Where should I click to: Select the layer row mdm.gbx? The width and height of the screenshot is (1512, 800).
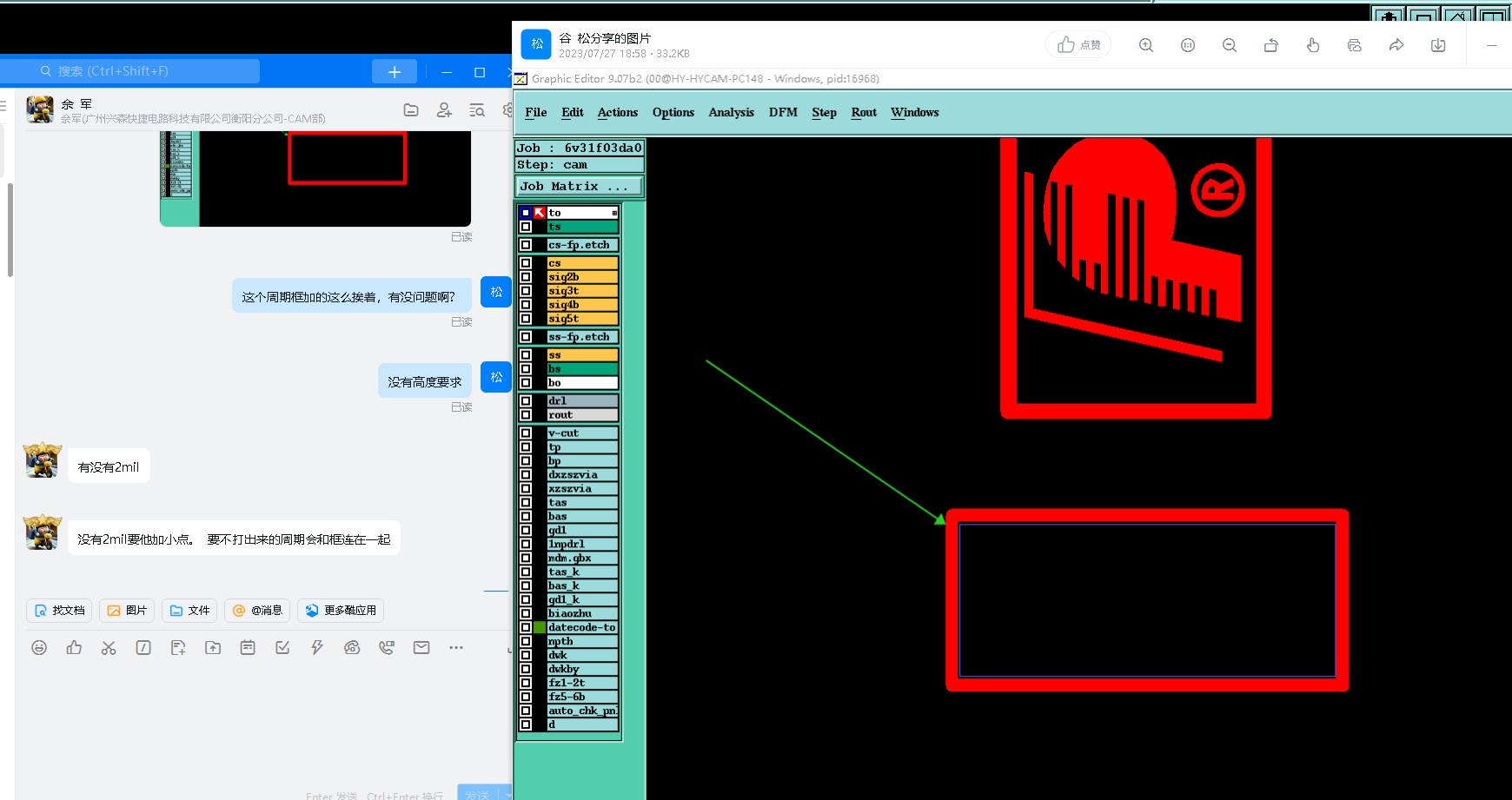pos(582,558)
